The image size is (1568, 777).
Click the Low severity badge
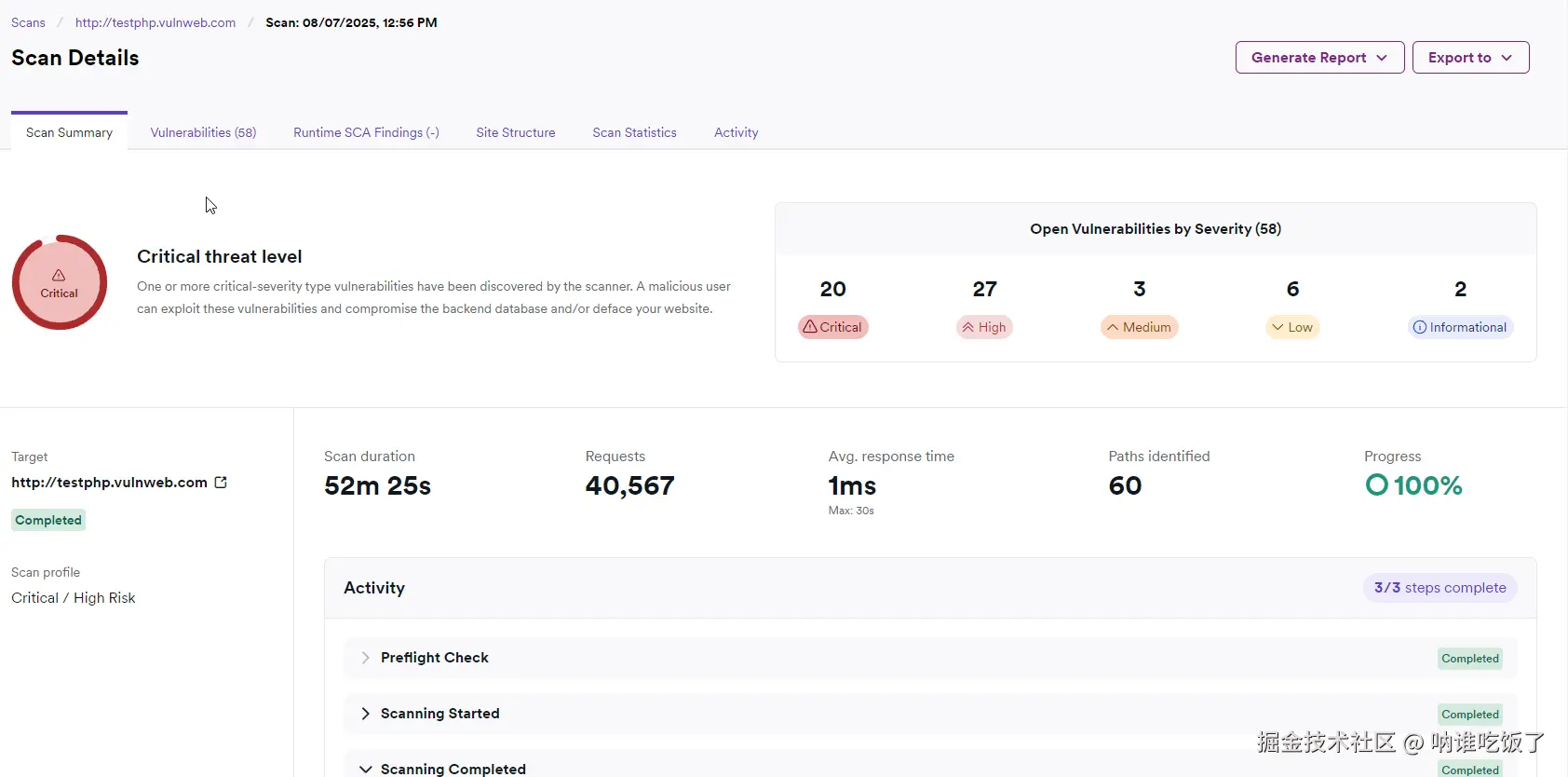[x=1292, y=327]
